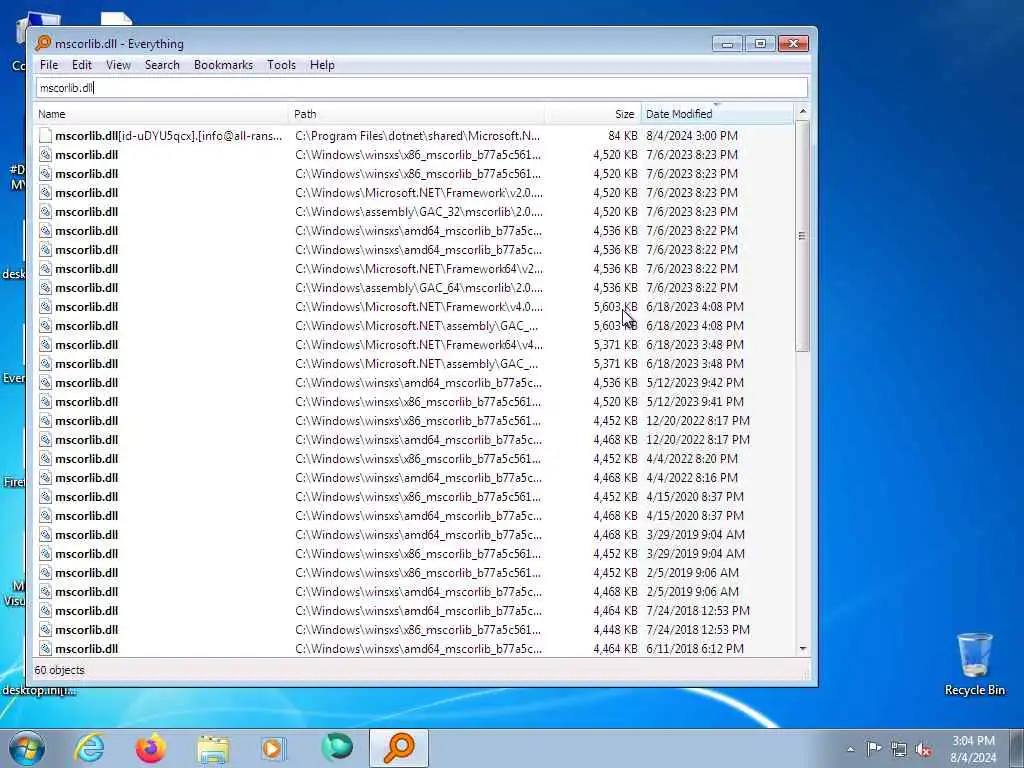The image size is (1024, 768).
Task: Launch Internet Explorer from the taskbar
Action: (x=89, y=748)
